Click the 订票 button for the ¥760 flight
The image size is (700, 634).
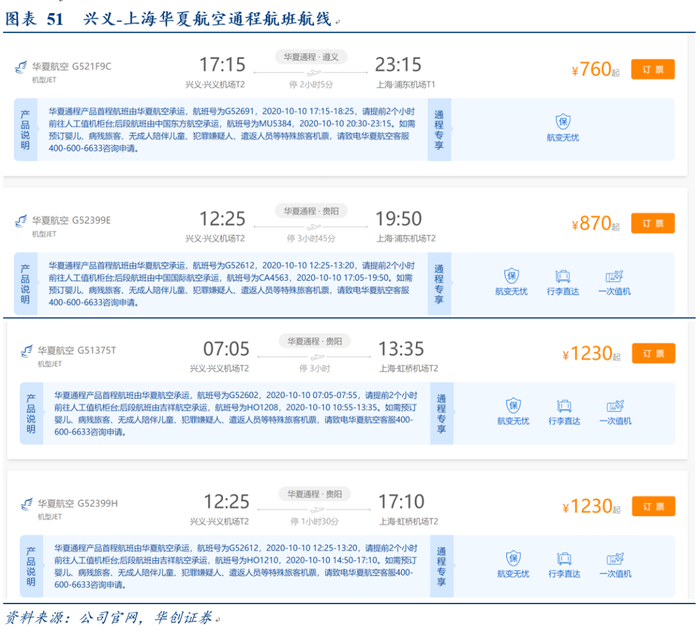coord(652,69)
